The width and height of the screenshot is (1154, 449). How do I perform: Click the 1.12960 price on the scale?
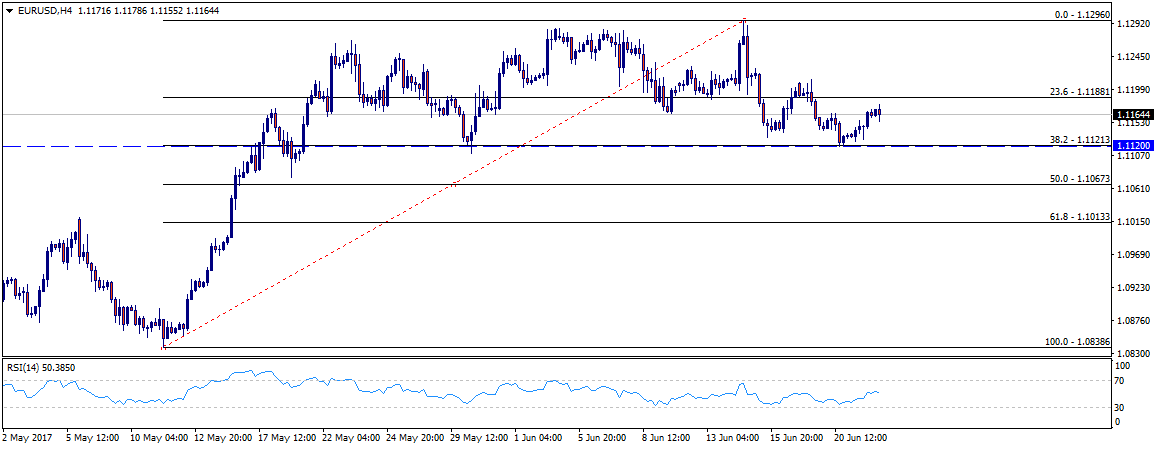(x=1132, y=24)
